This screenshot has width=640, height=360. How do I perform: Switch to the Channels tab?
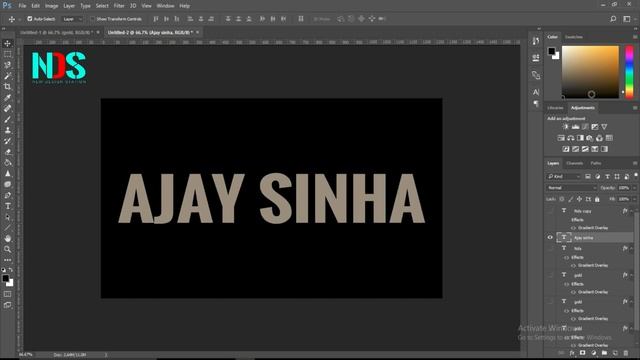pyautogui.click(x=574, y=163)
